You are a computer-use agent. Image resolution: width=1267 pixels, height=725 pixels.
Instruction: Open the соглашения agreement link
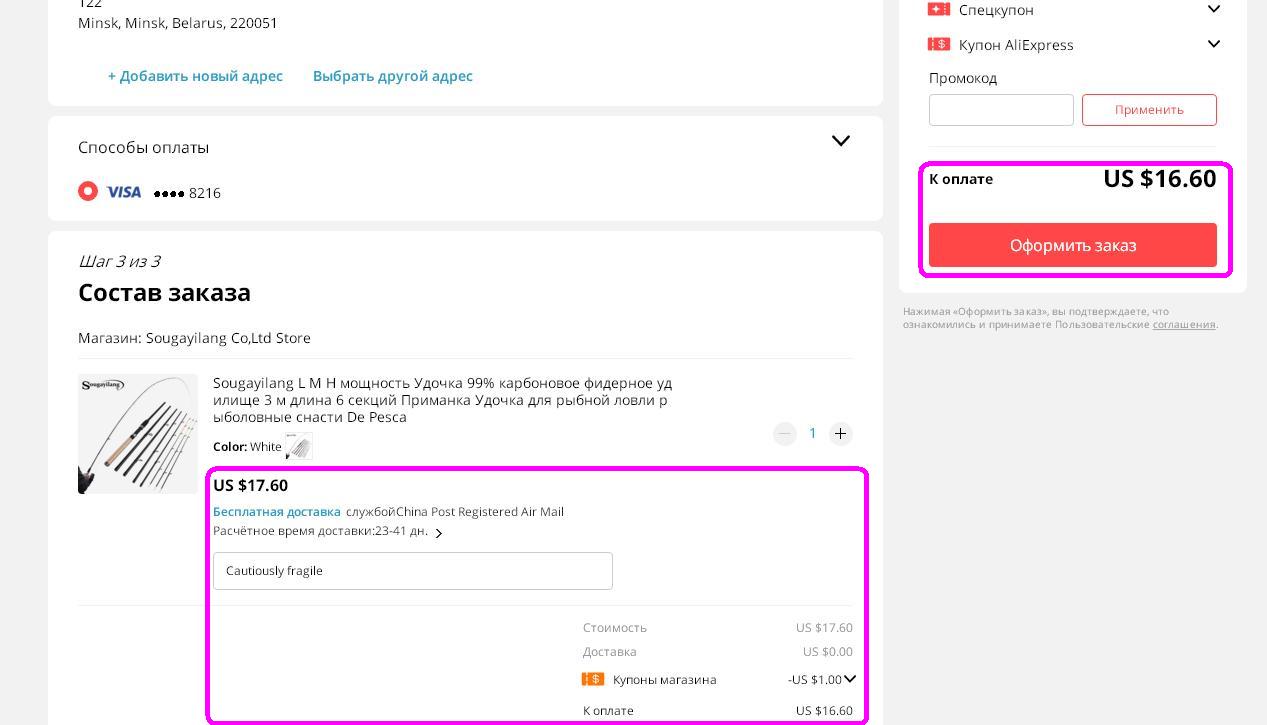[x=1183, y=324]
